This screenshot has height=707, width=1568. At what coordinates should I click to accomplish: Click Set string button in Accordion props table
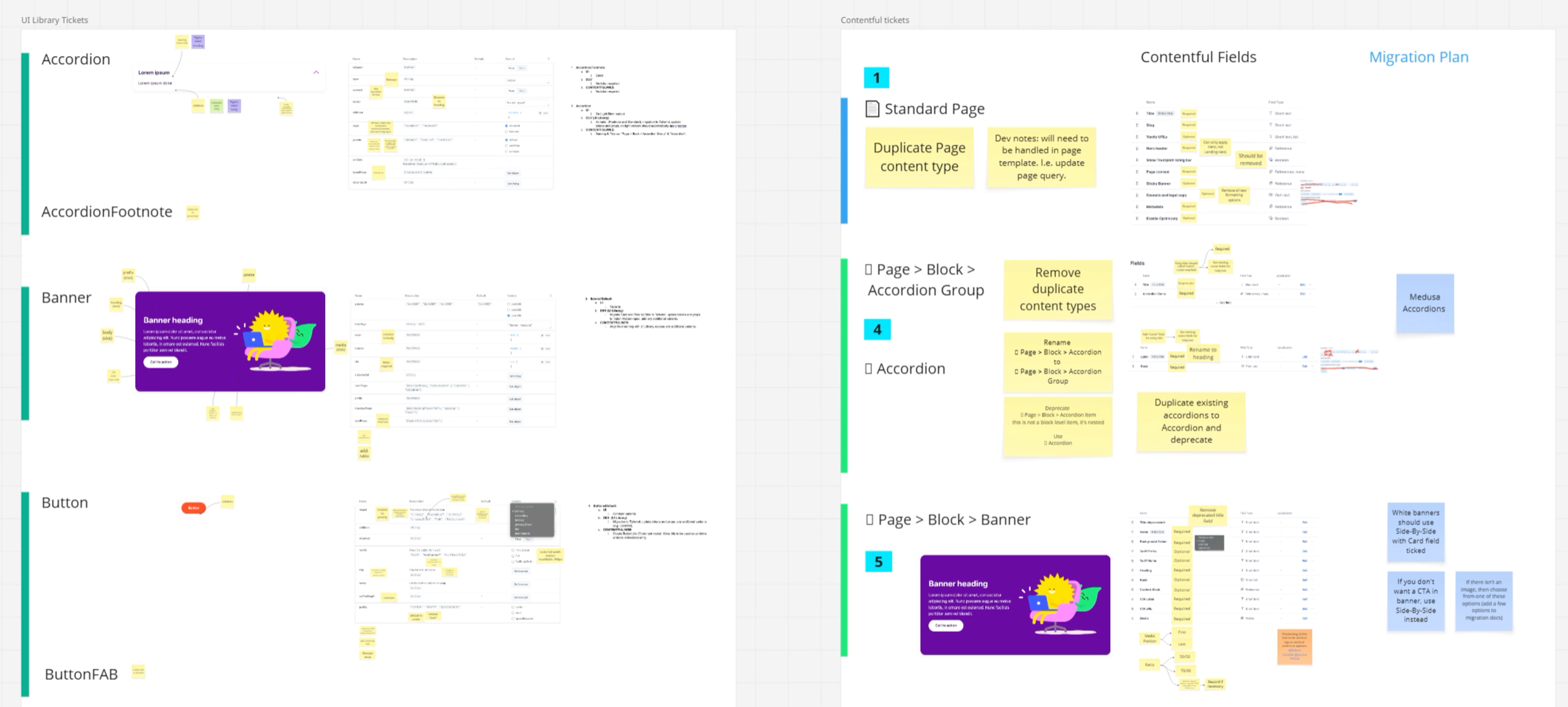click(513, 183)
